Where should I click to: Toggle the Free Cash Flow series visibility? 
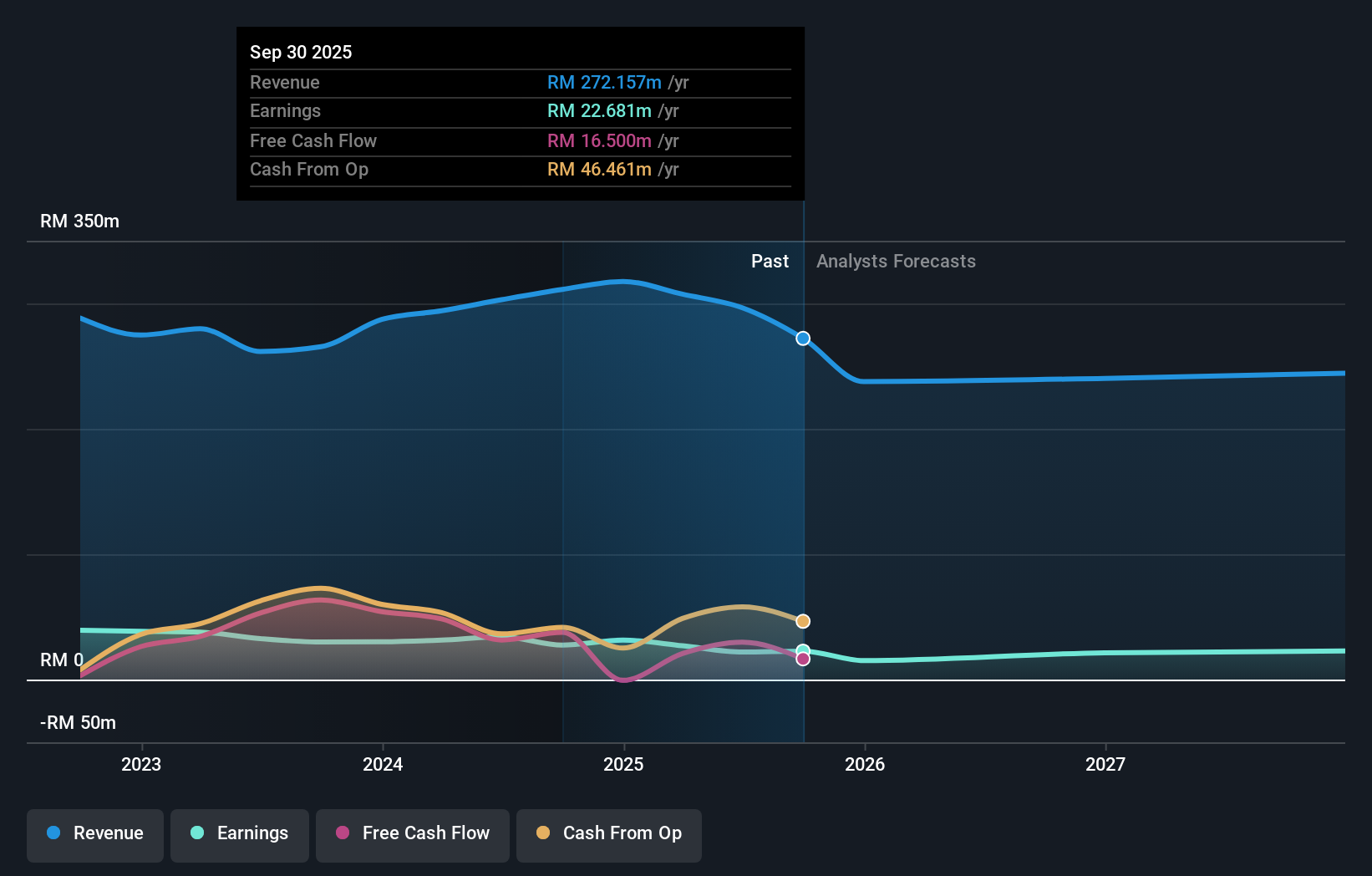tap(412, 834)
